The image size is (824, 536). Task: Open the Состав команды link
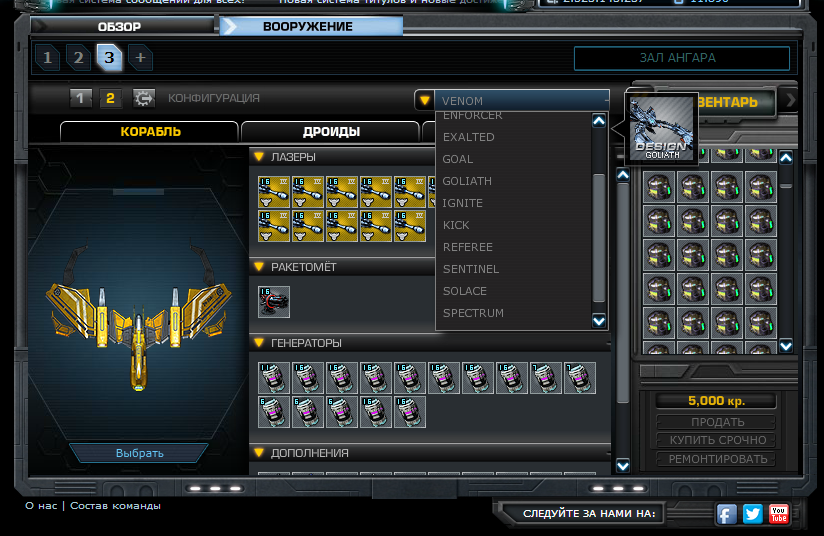[x=116, y=506]
